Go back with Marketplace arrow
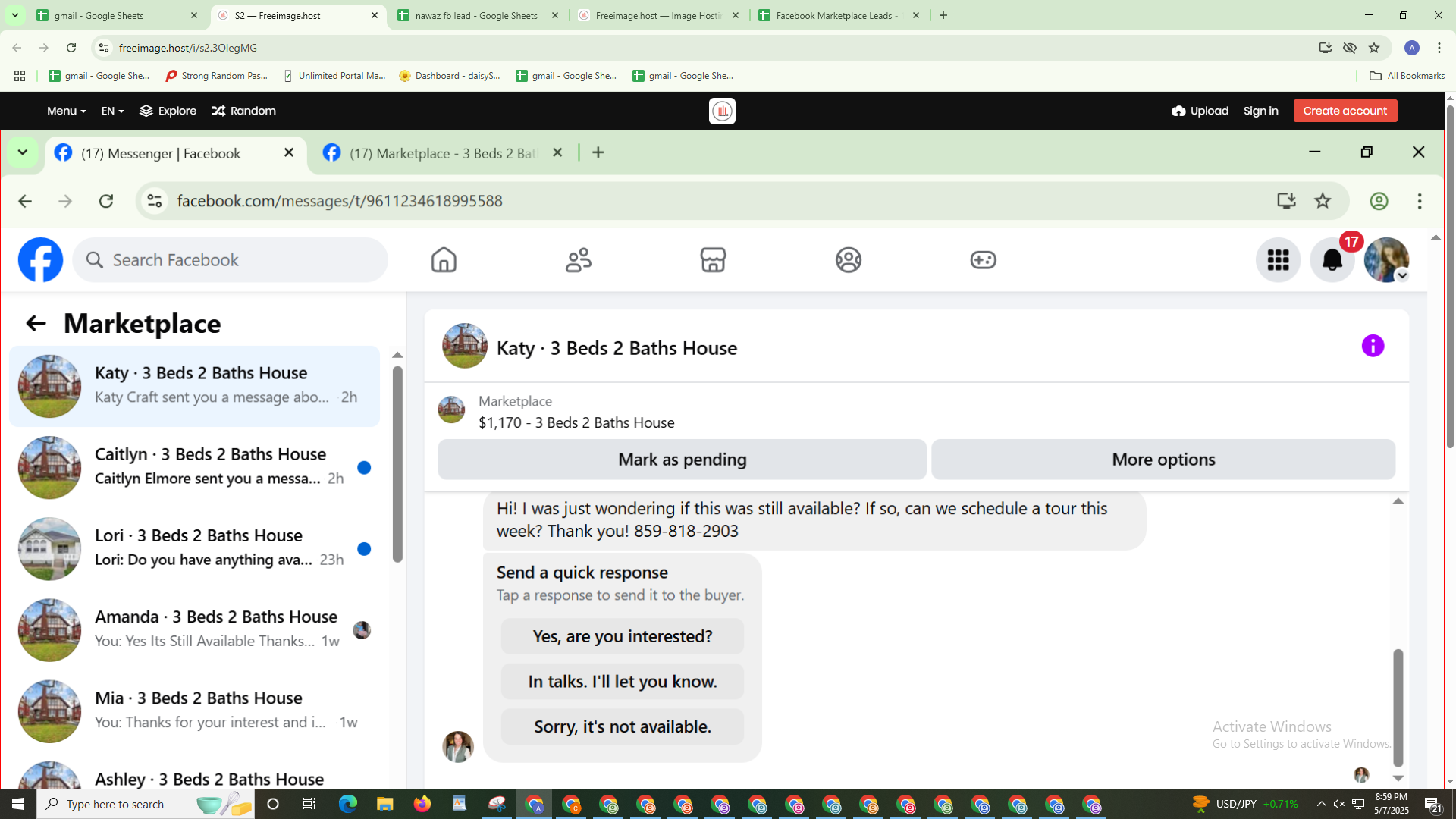 [36, 324]
